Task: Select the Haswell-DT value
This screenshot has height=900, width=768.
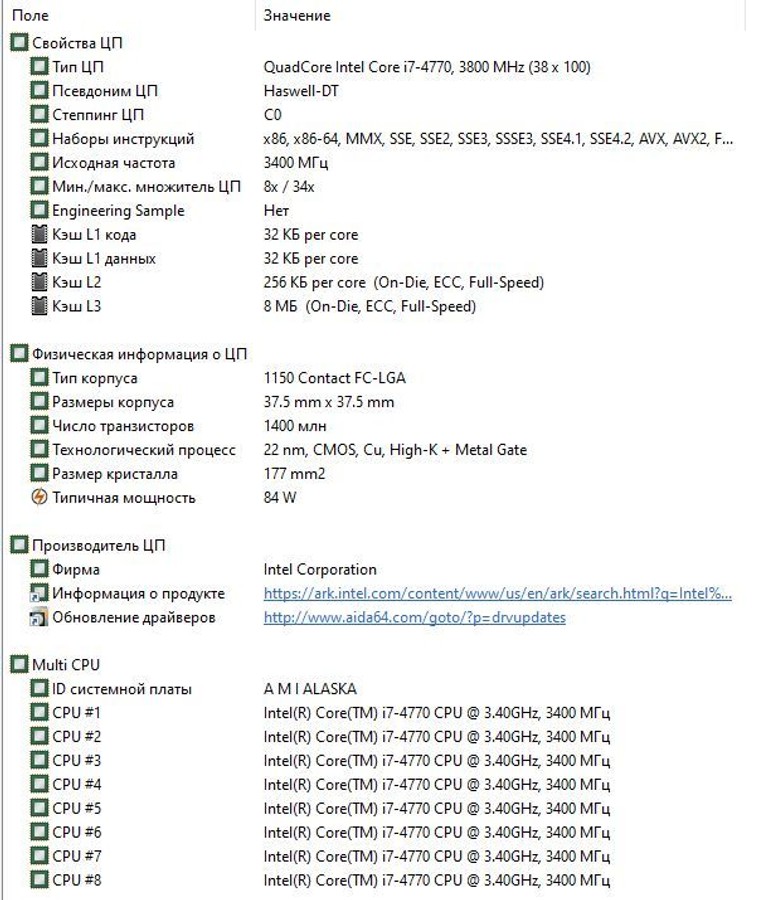Action: pos(301,91)
